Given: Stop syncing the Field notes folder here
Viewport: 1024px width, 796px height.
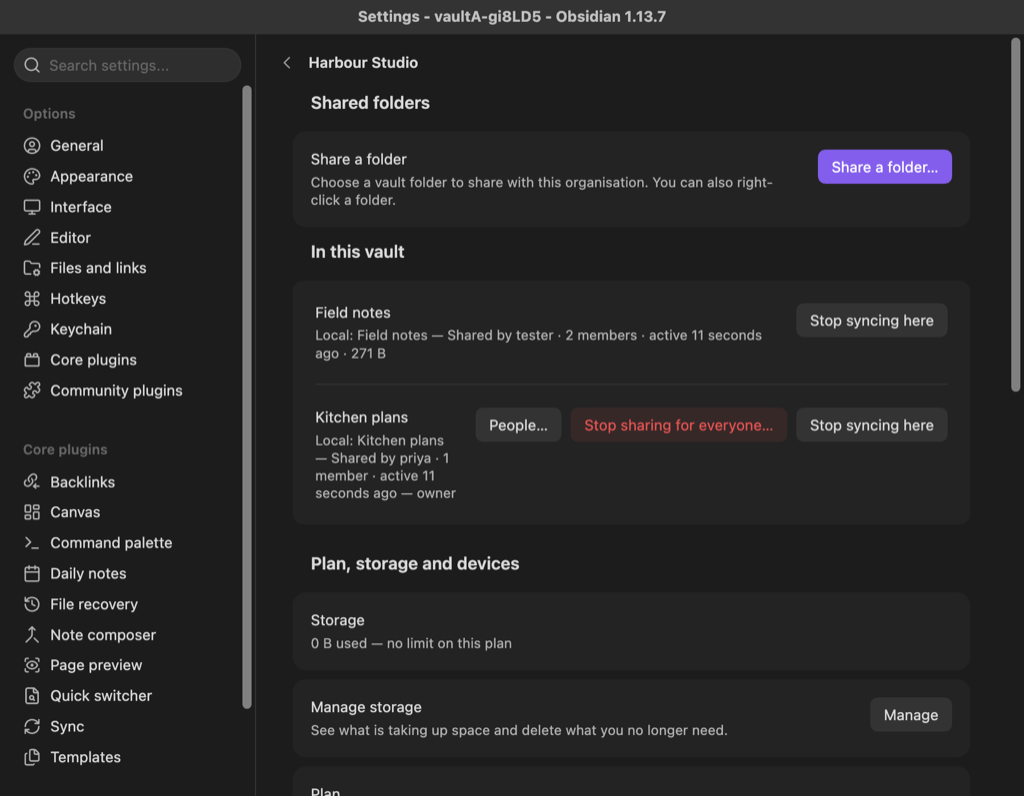Looking at the screenshot, I should click(x=871, y=321).
